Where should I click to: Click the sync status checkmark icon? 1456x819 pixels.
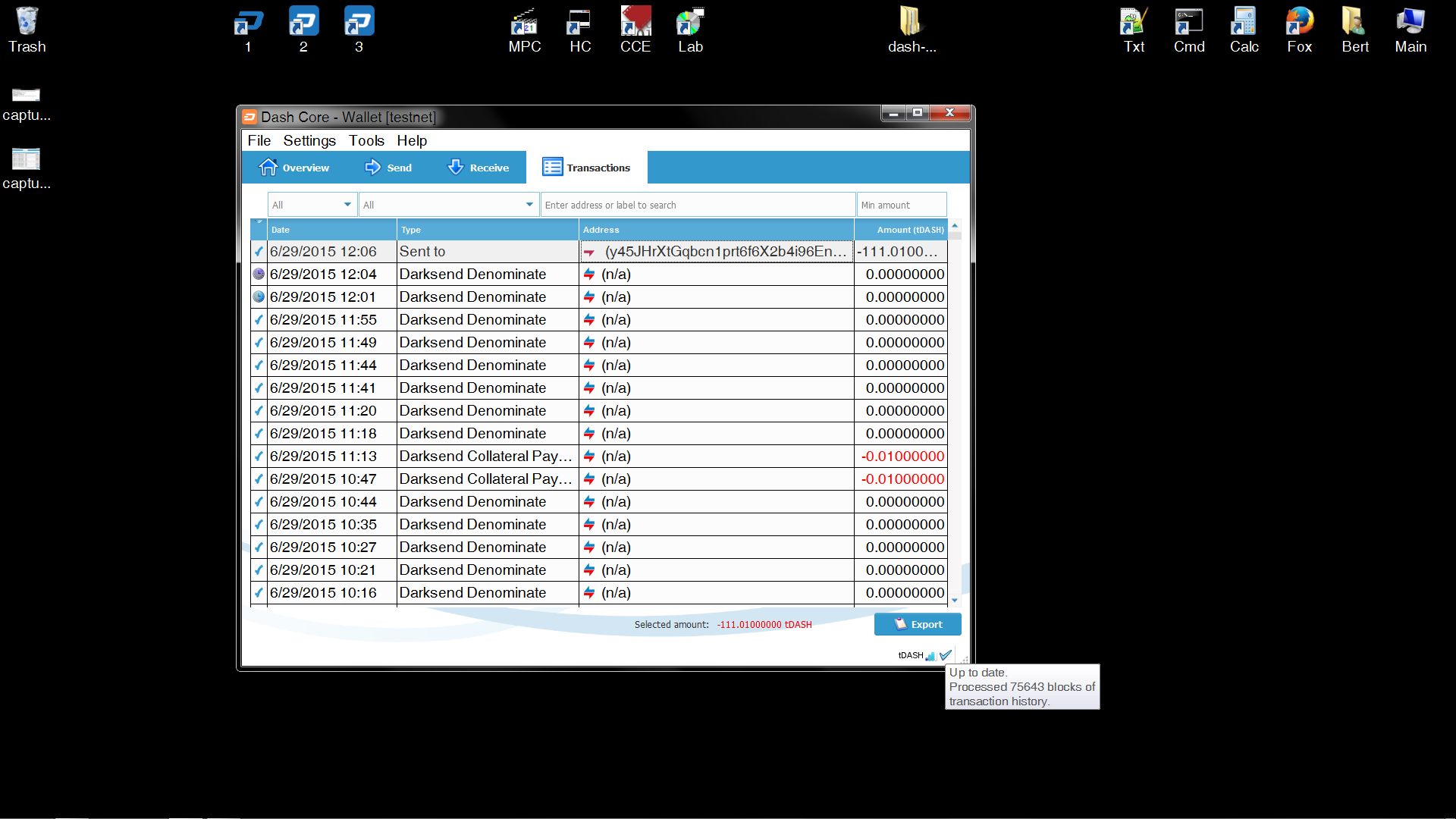(x=945, y=655)
